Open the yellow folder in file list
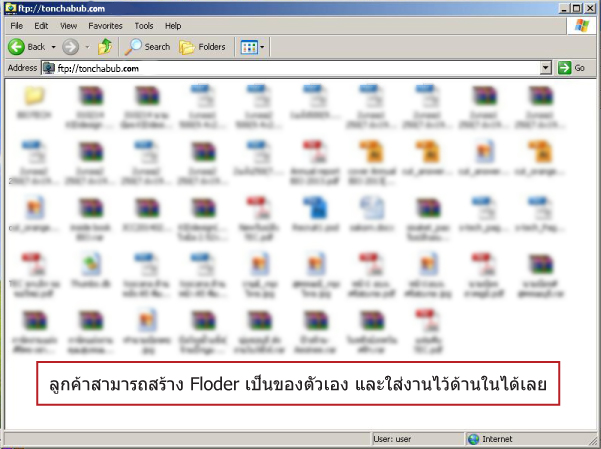Screen dimensions: 601x449 tap(33, 98)
